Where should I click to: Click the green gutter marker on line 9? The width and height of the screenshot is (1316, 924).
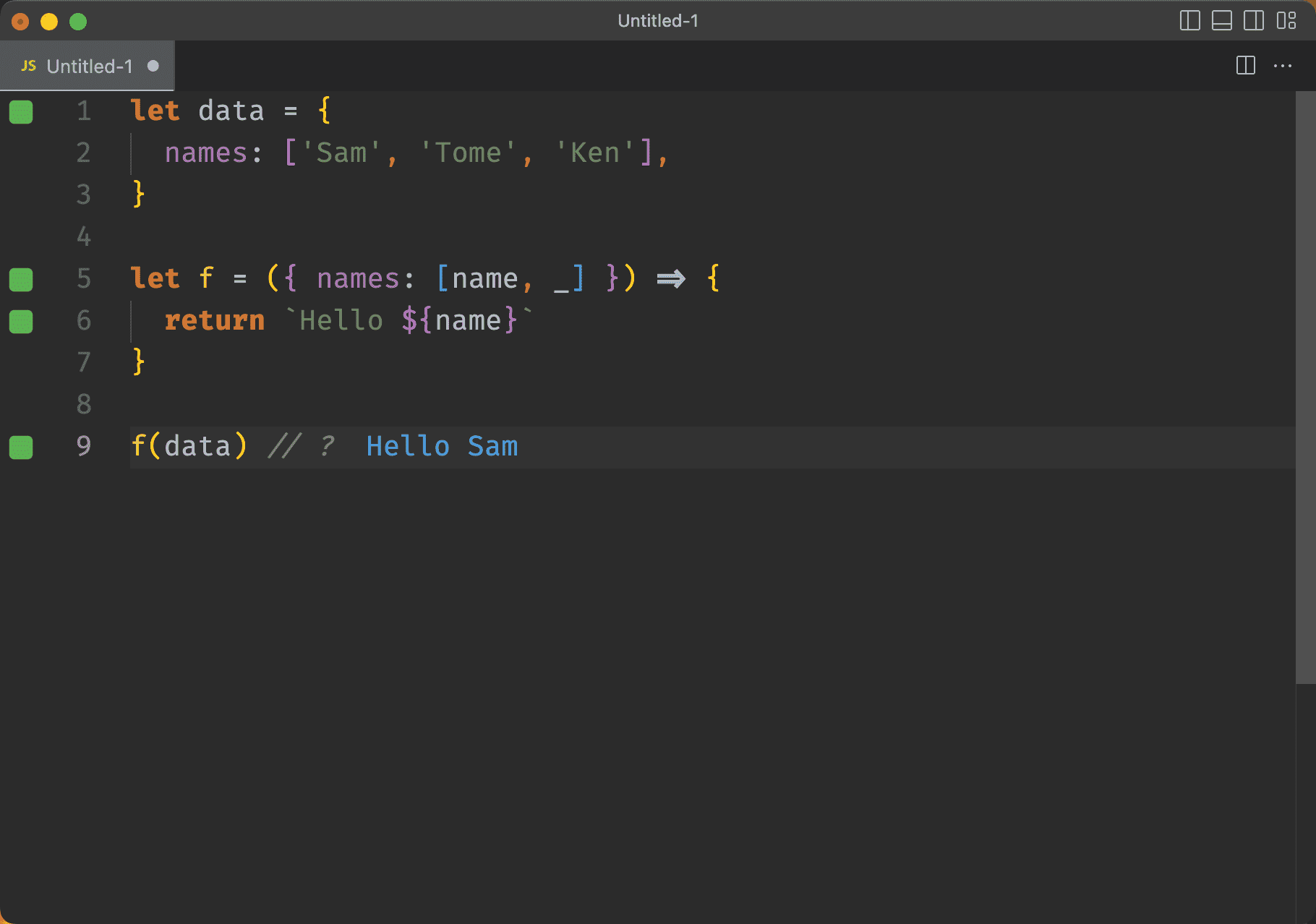(x=21, y=447)
